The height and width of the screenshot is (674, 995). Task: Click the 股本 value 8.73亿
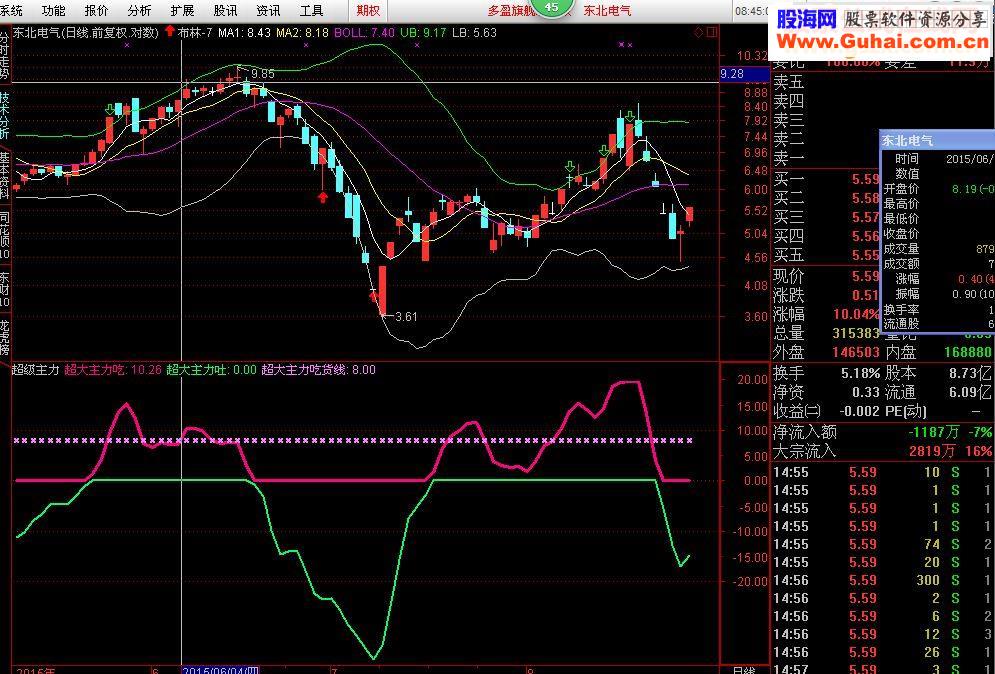(970, 373)
